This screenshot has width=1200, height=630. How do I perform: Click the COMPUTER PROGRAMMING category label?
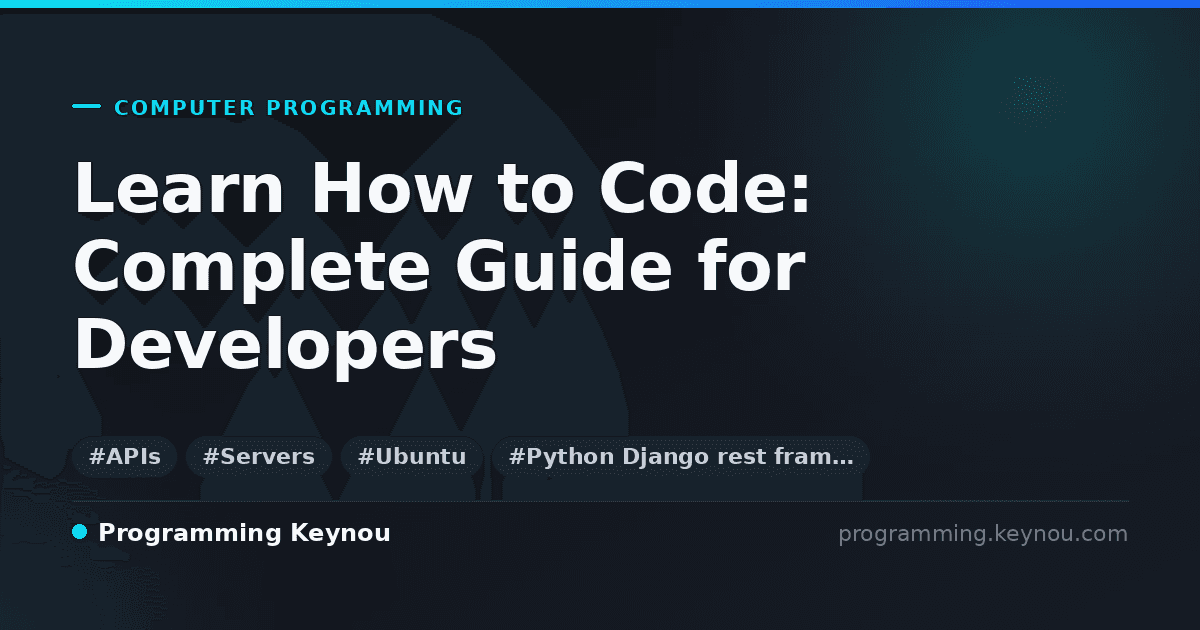(289, 108)
